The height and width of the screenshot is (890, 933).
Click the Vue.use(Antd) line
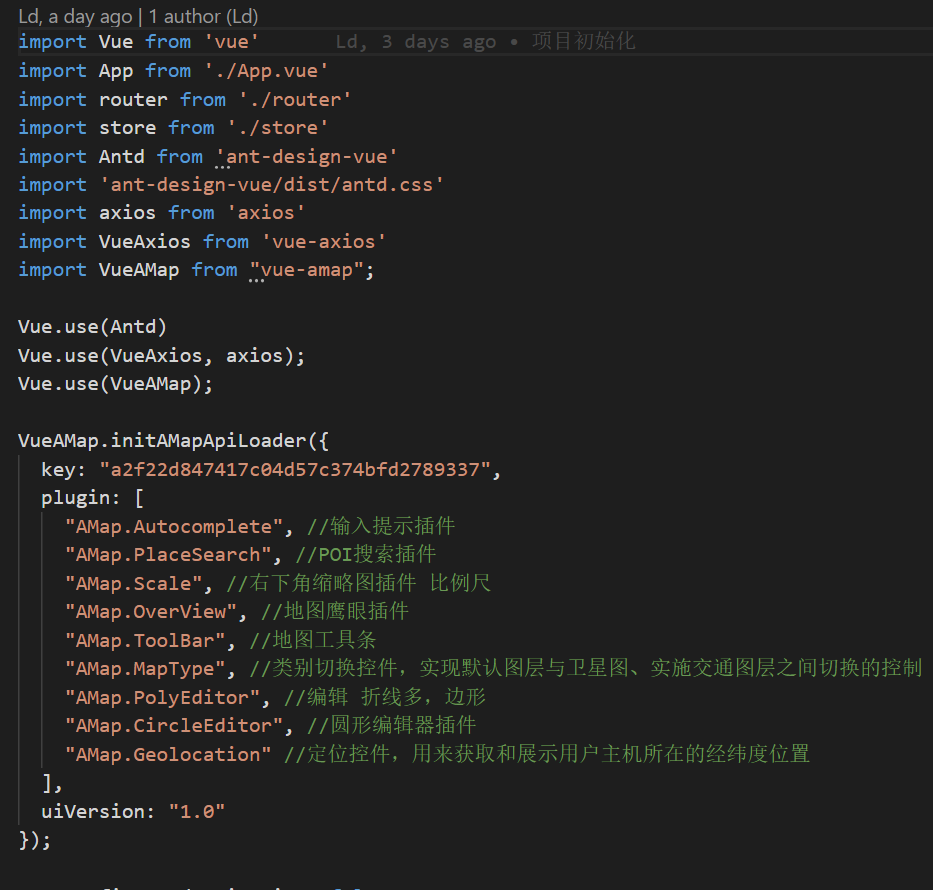click(92, 327)
